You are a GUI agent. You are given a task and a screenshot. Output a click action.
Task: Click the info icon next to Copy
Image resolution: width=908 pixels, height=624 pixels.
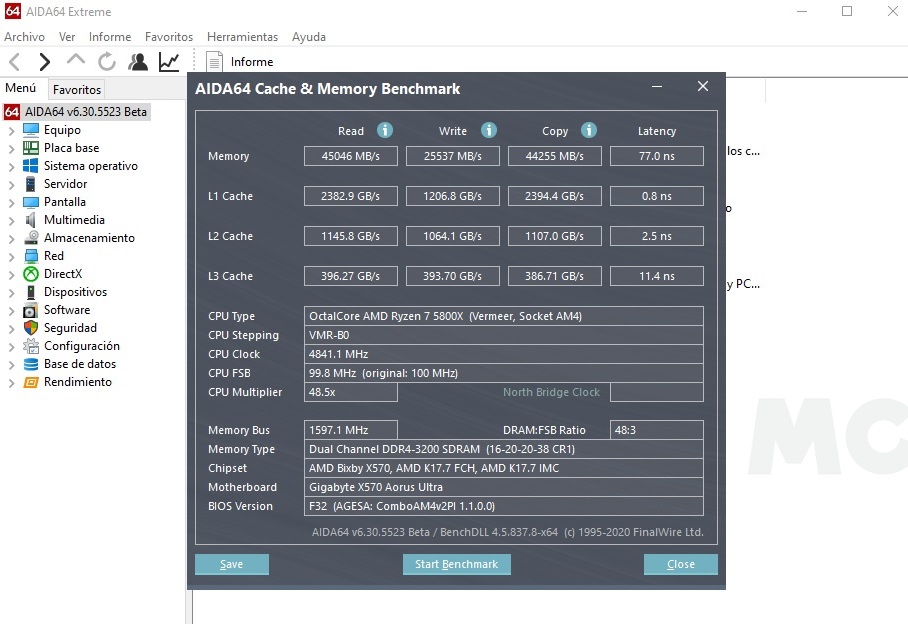pyautogui.click(x=589, y=131)
